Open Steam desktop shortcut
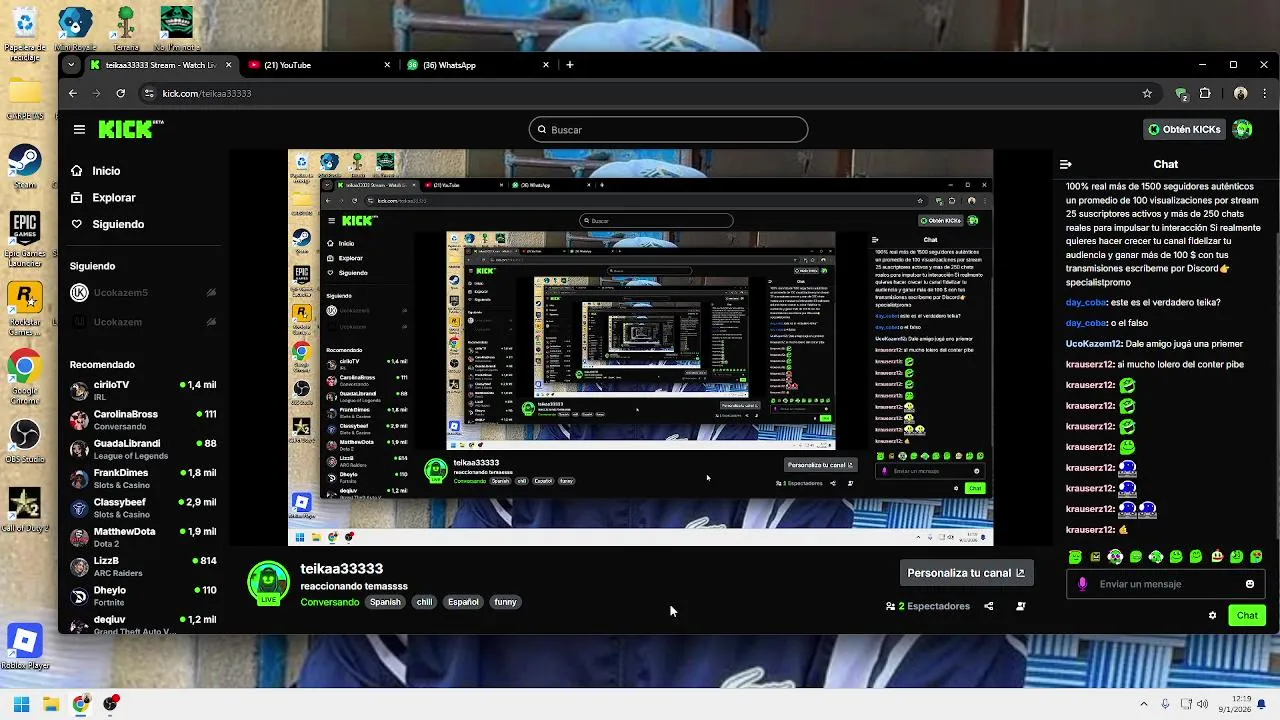1280x720 pixels. (x=25, y=166)
